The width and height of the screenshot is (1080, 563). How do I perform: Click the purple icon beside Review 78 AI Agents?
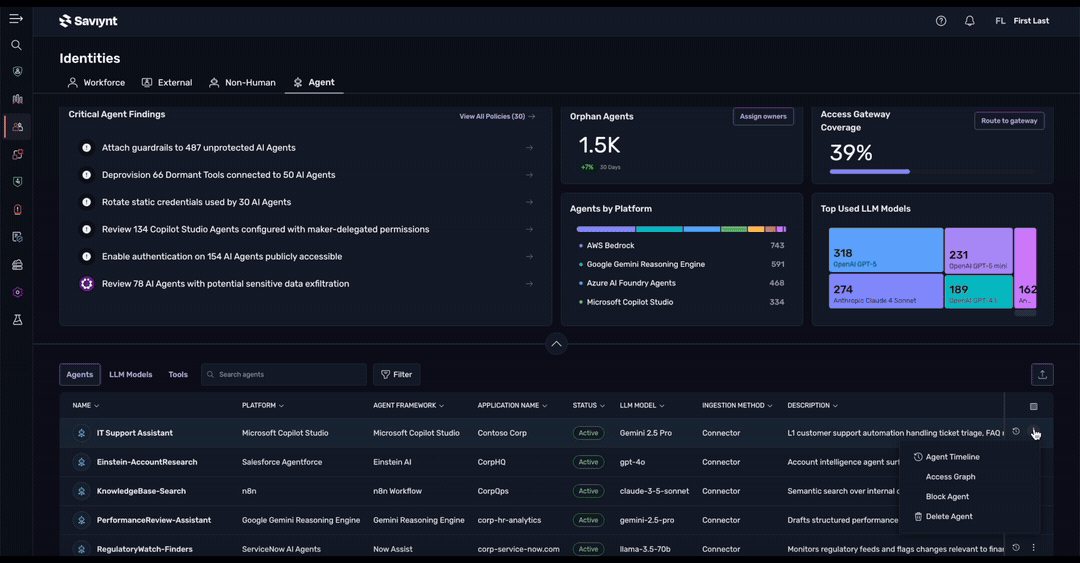pyautogui.click(x=87, y=283)
